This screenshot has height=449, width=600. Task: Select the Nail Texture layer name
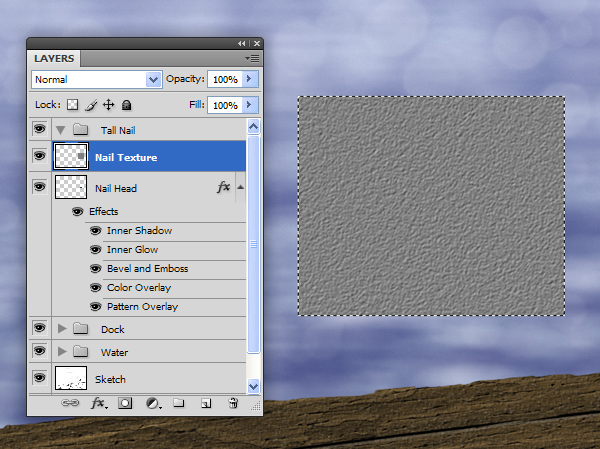[x=126, y=157]
